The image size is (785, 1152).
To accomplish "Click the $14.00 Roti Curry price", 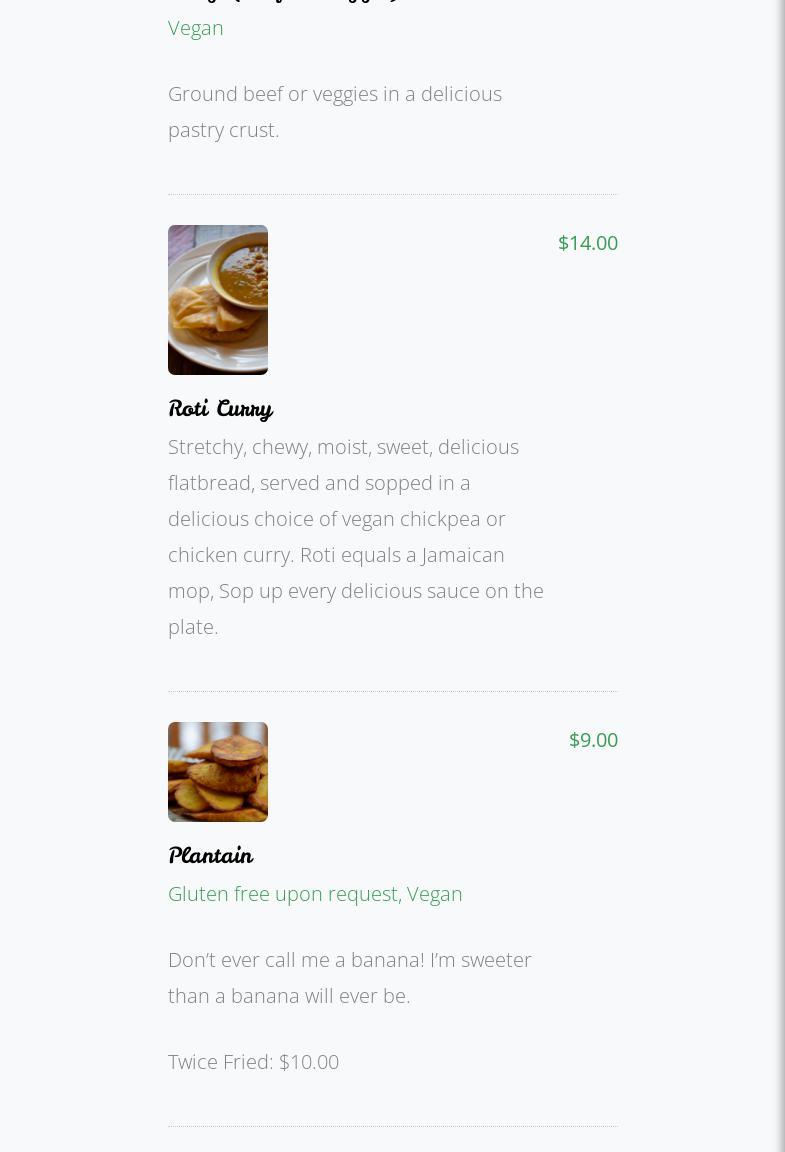I will point(587,242).
